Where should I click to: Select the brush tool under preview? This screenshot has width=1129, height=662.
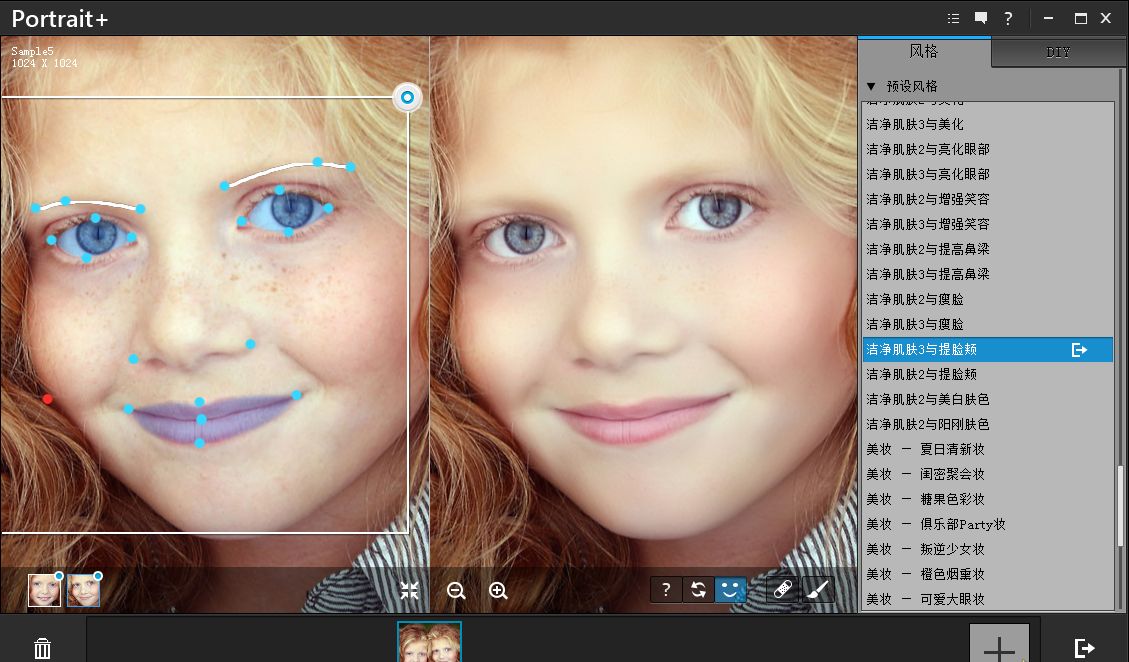[x=817, y=590]
